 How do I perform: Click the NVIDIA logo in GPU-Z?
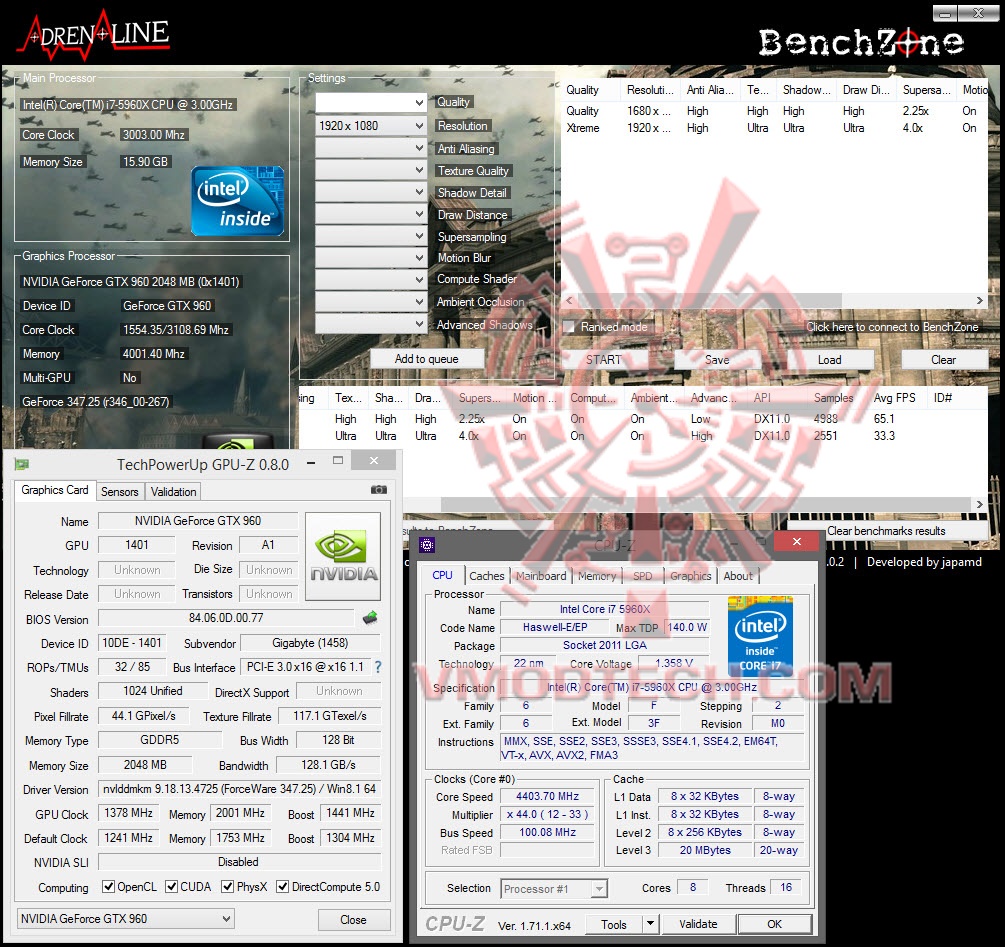point(344,556)
